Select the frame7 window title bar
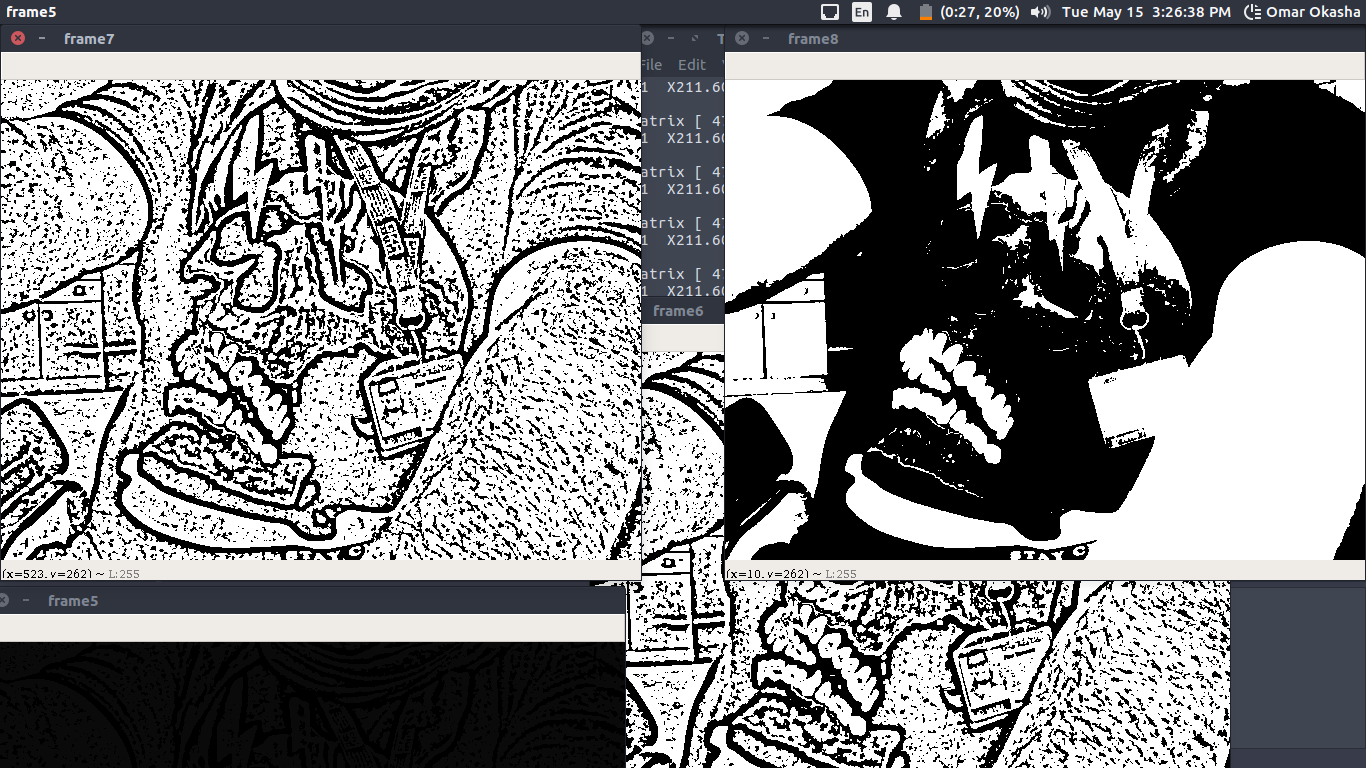Viewport: 1366px width, 768px height. (320, 38)
